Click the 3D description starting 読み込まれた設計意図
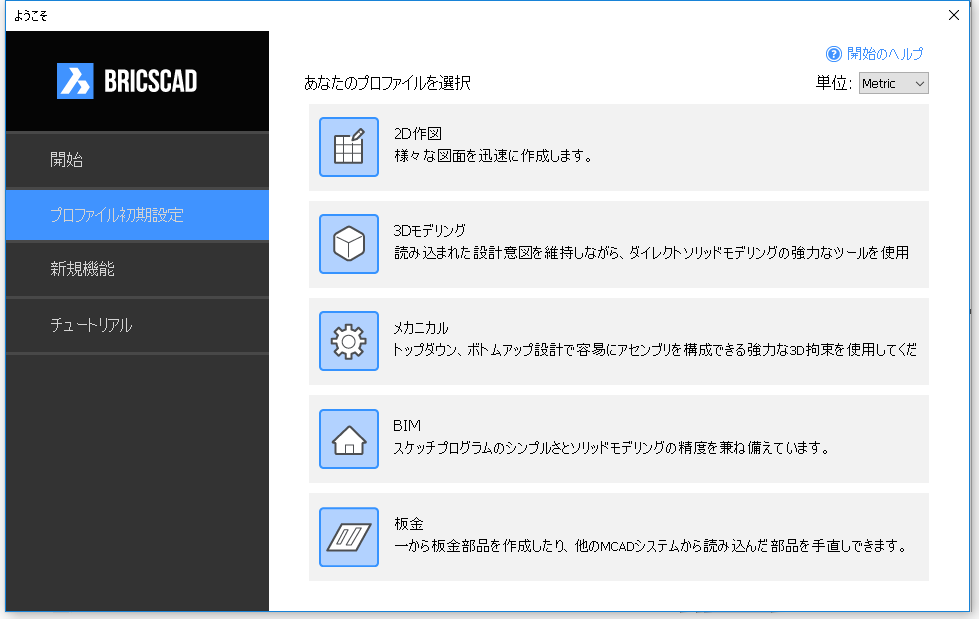Screen dimensions: 979x619 tap(651, 252)
